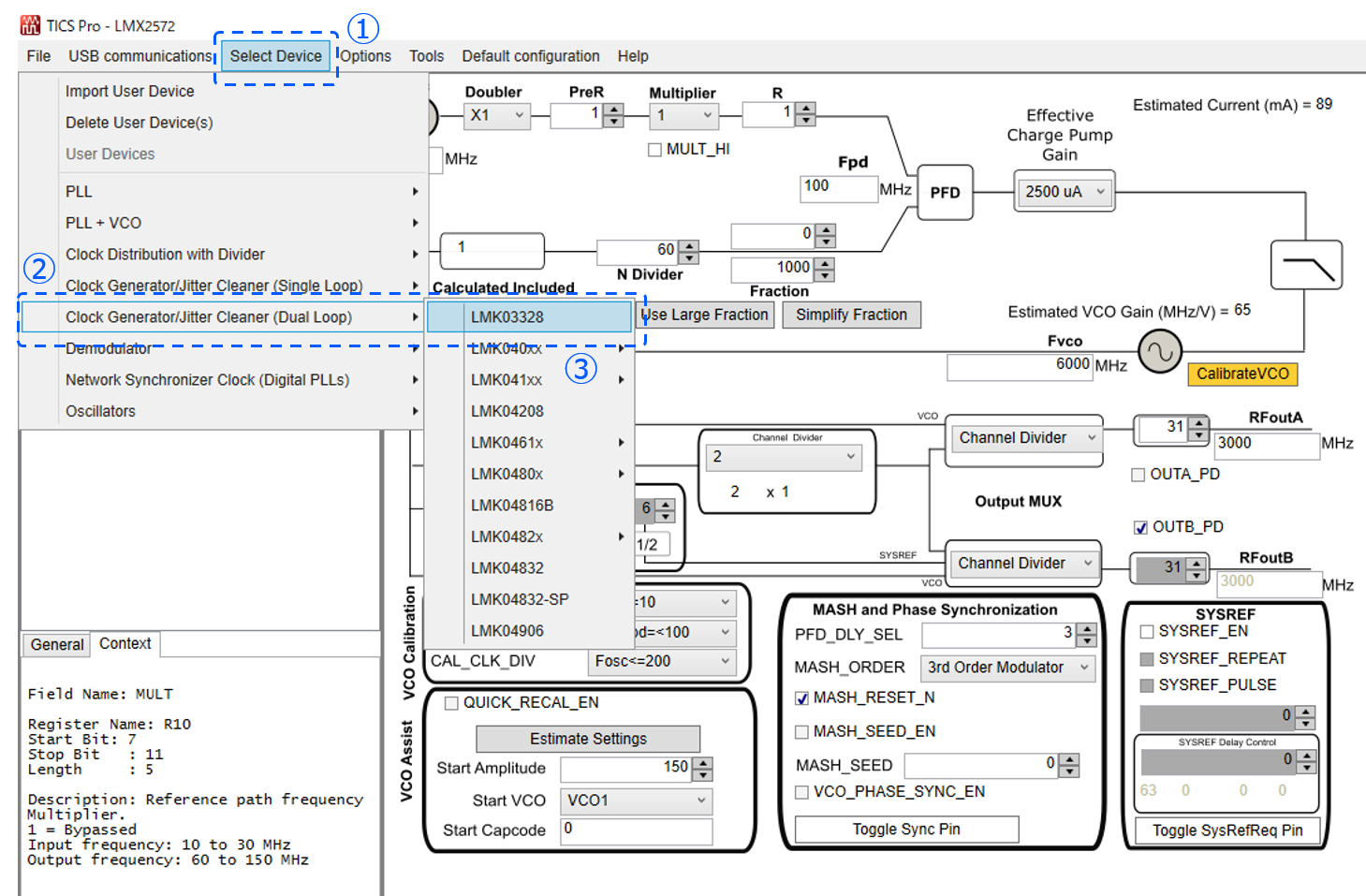Open the Doubler X1 dropdown

(497, 115)
